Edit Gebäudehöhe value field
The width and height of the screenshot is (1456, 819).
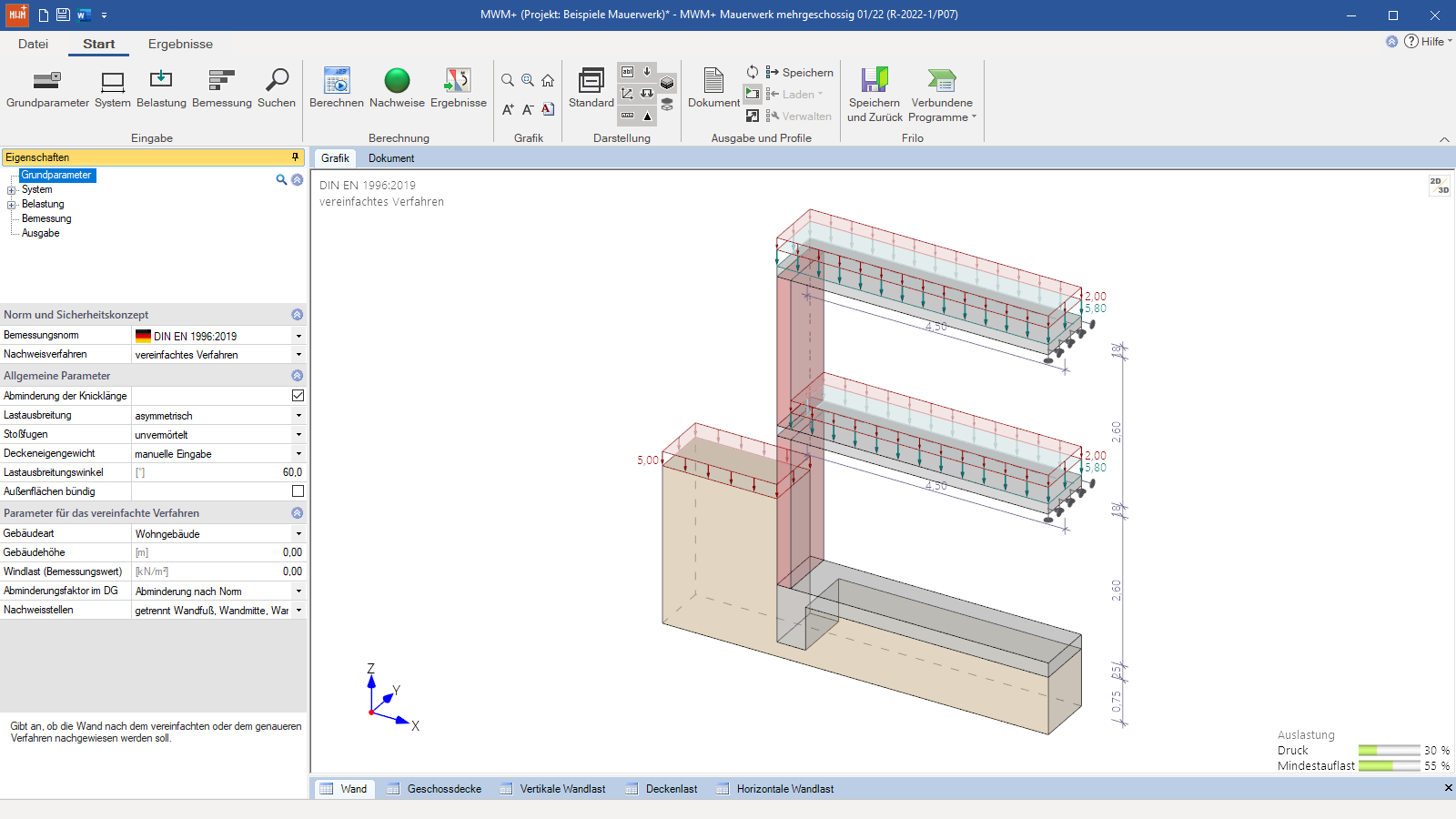[x=218, y=552]
